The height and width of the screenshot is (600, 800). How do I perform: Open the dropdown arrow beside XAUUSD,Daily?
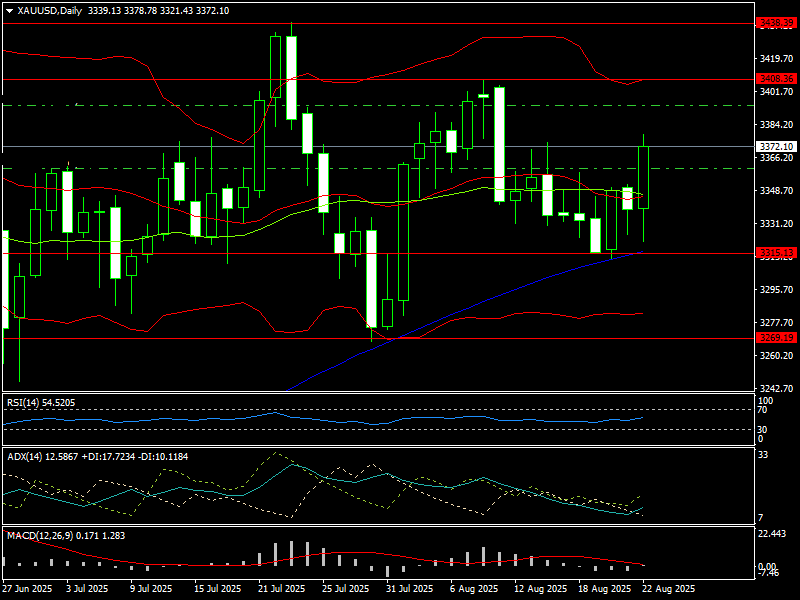pos(10,11)
